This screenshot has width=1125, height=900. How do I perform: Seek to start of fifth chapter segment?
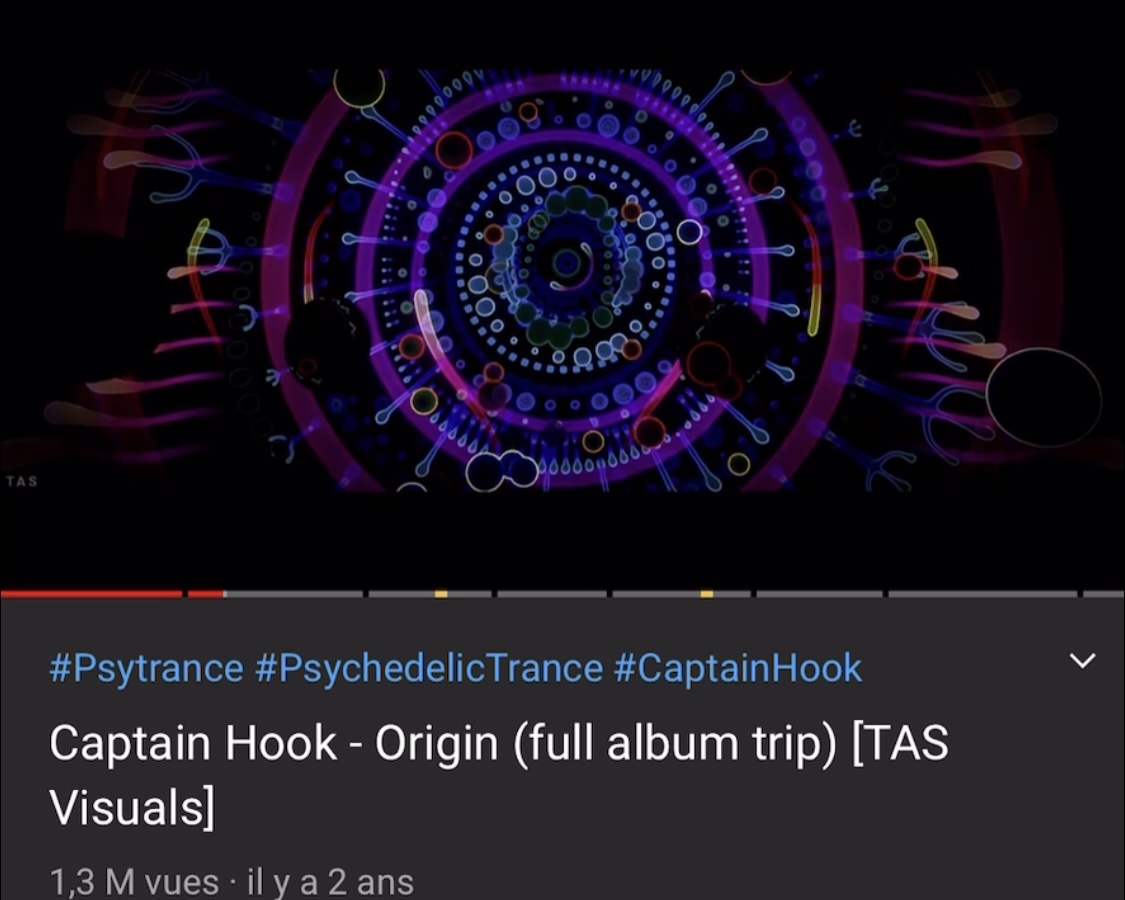(x=617, y=594)
